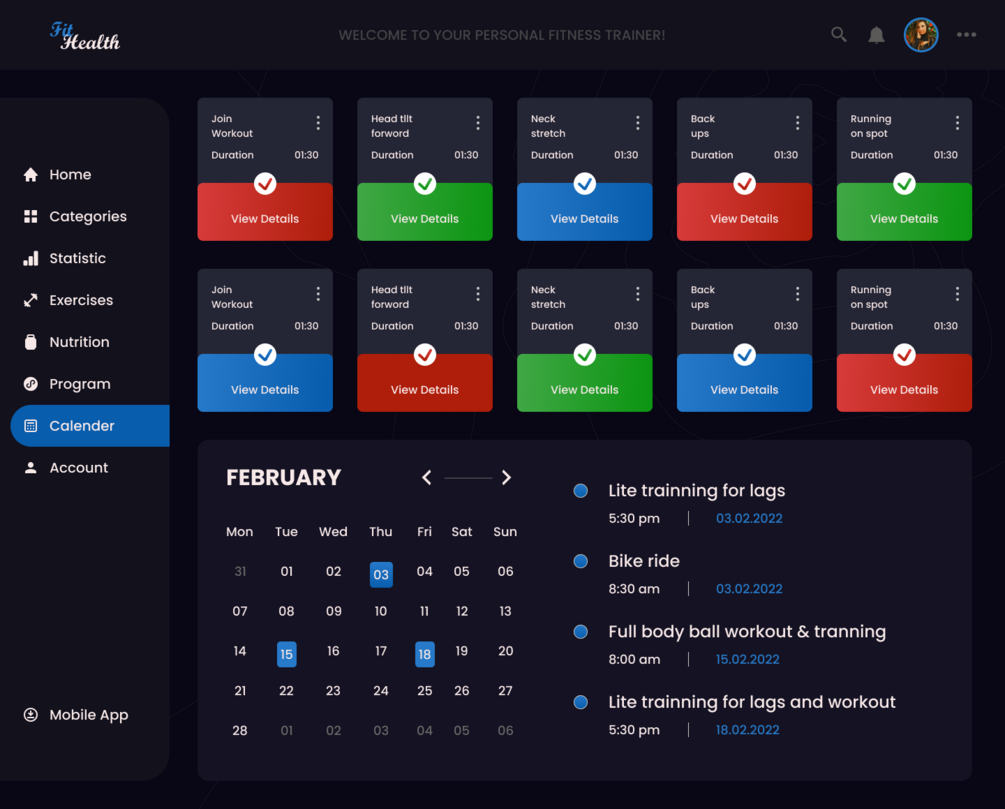View Details of second-row Head tilt forword red card
This screenshot has width=1005, height=809.
point(425,390)
